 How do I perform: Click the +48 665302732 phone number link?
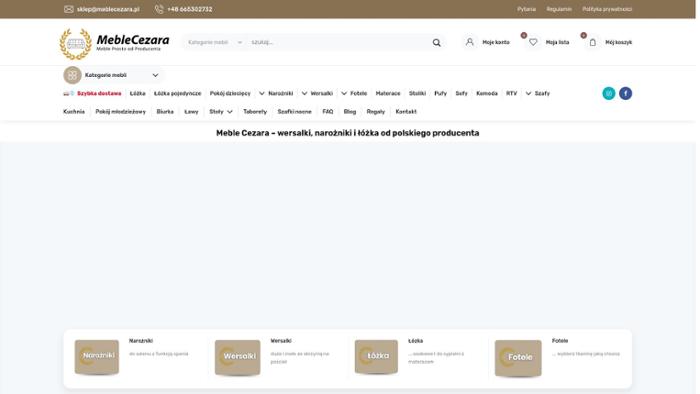(190, 9)
